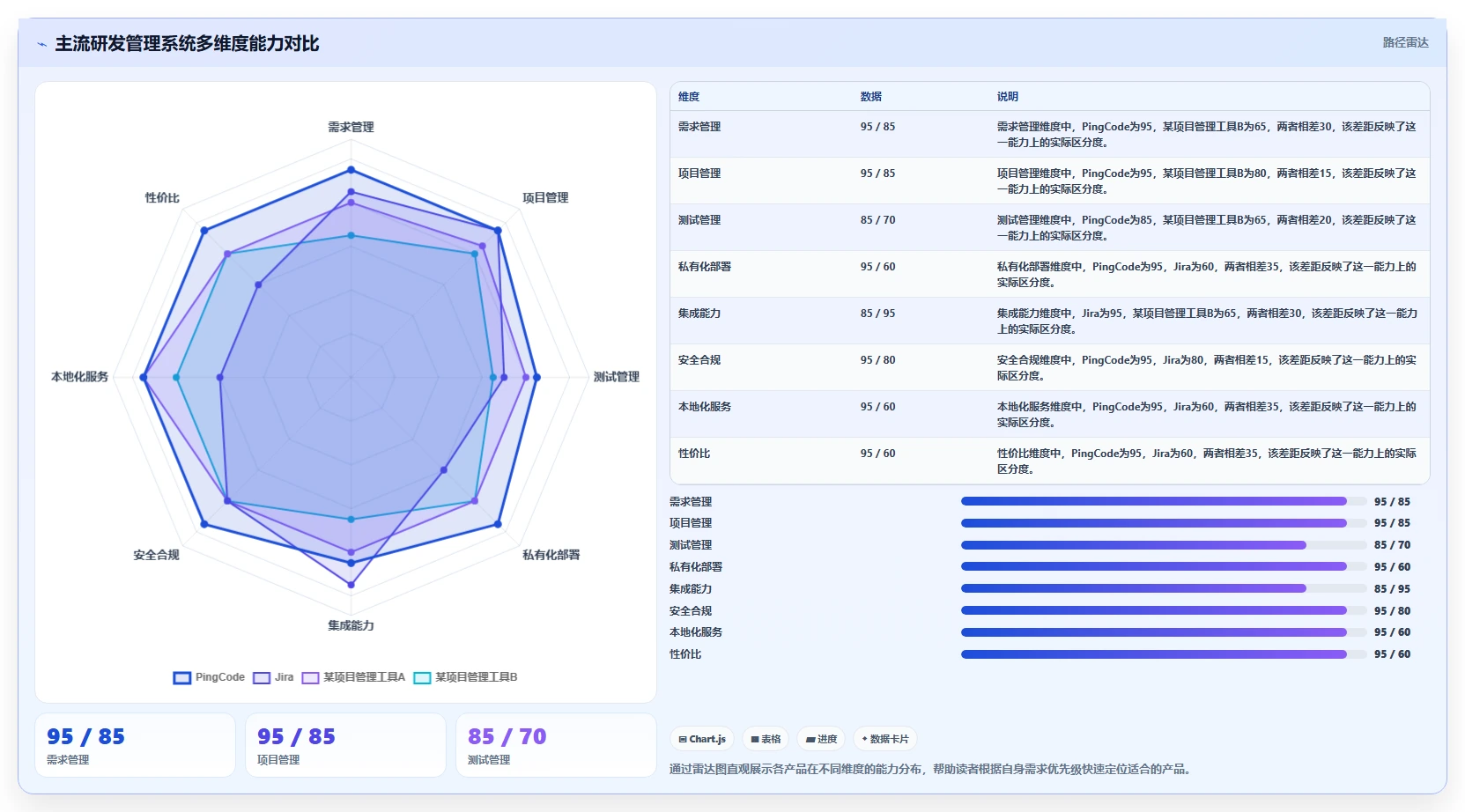Screen dimensions: 1465x812
Task: Click the Jira data point on 集成能力 axis
Action: click(x=351, y=585)
